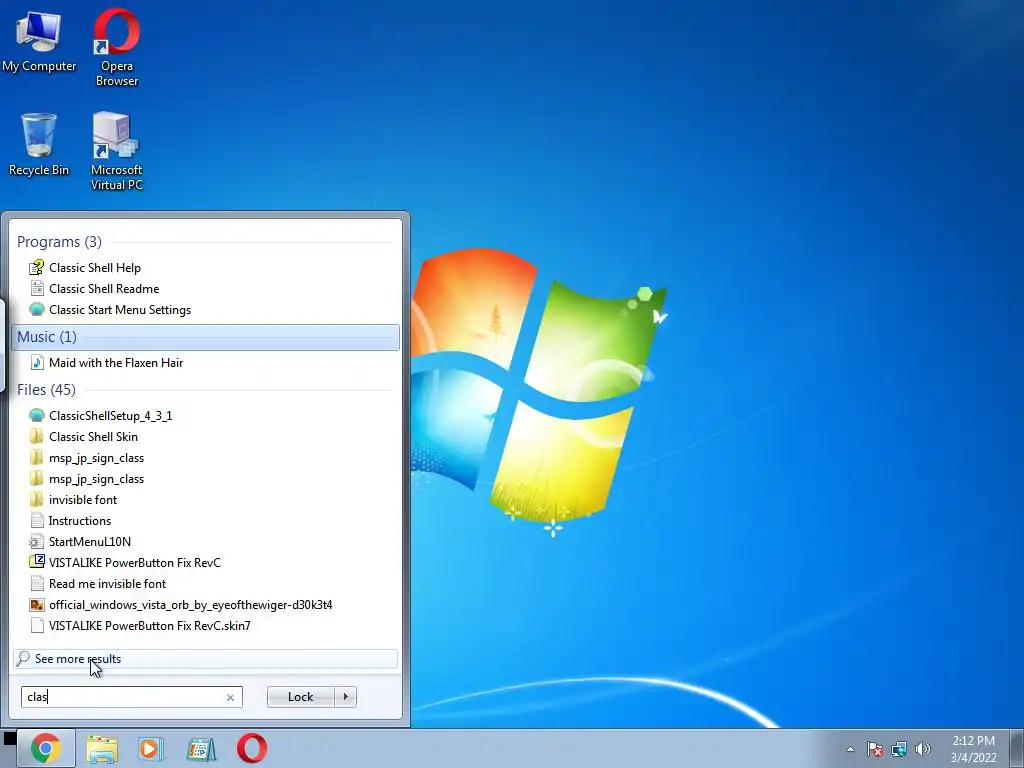The width and height of the screenshot is (1024, 768).
Task: Click the official_windows_vista_orb image file icon
Action: click(37, 605)
